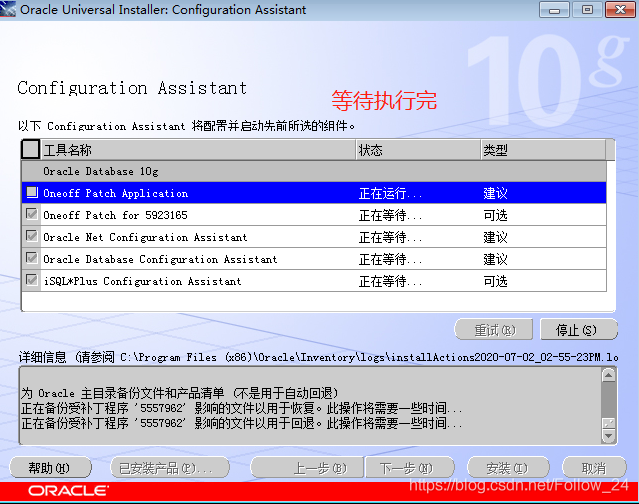Maximize the Oracle Universal Installer window

point(587,9)
